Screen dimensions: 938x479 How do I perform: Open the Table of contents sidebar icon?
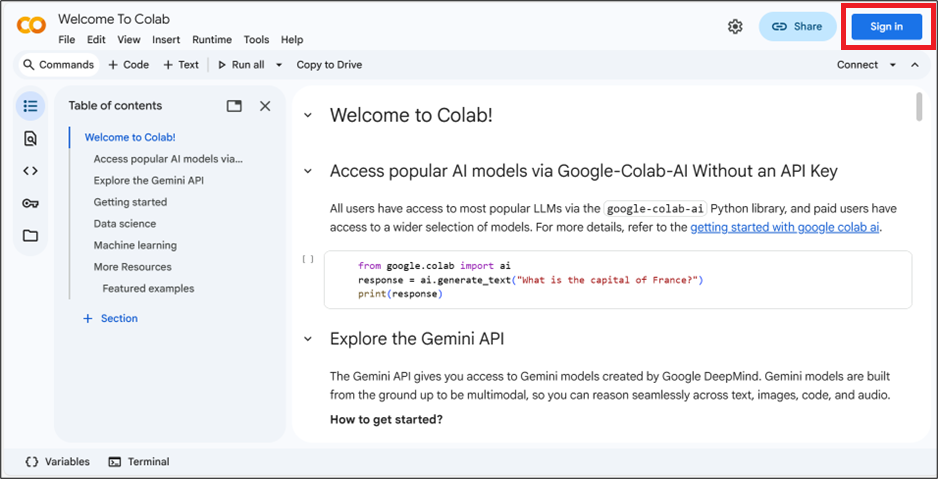coord(31,106)
